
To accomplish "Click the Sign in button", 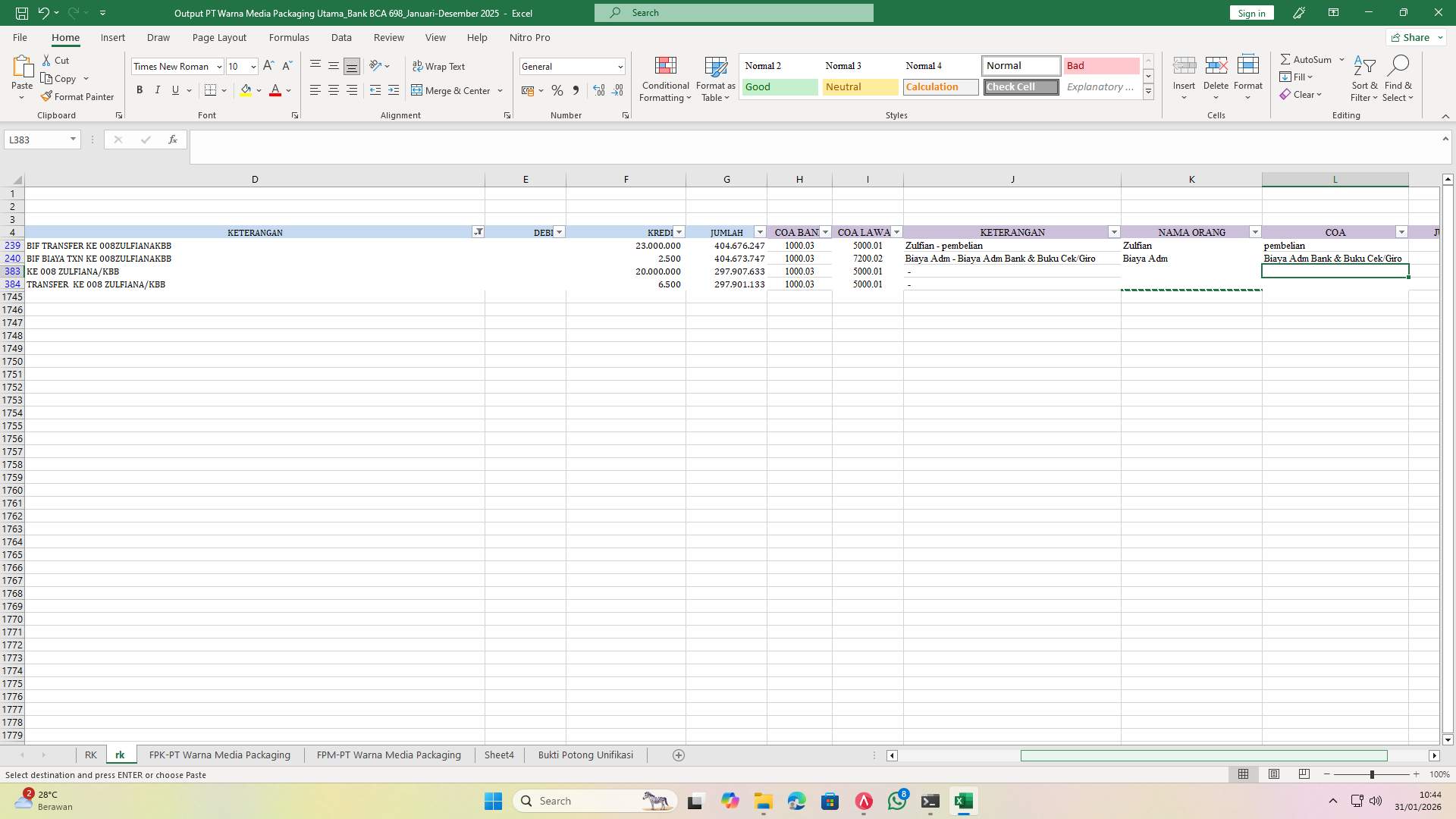I will click(x=1250, y=12).
